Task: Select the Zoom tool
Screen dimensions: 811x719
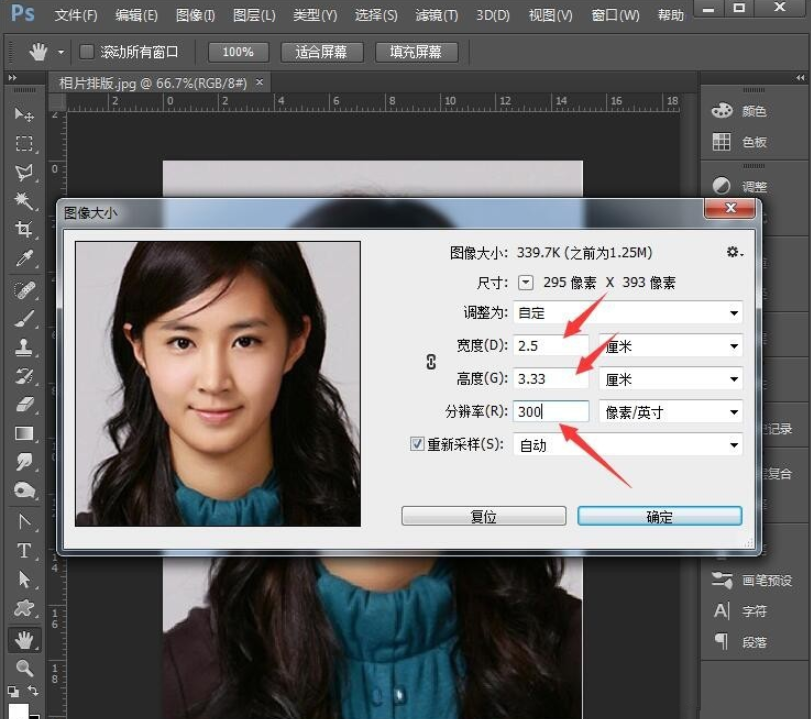Action: (x=24, y=668)
